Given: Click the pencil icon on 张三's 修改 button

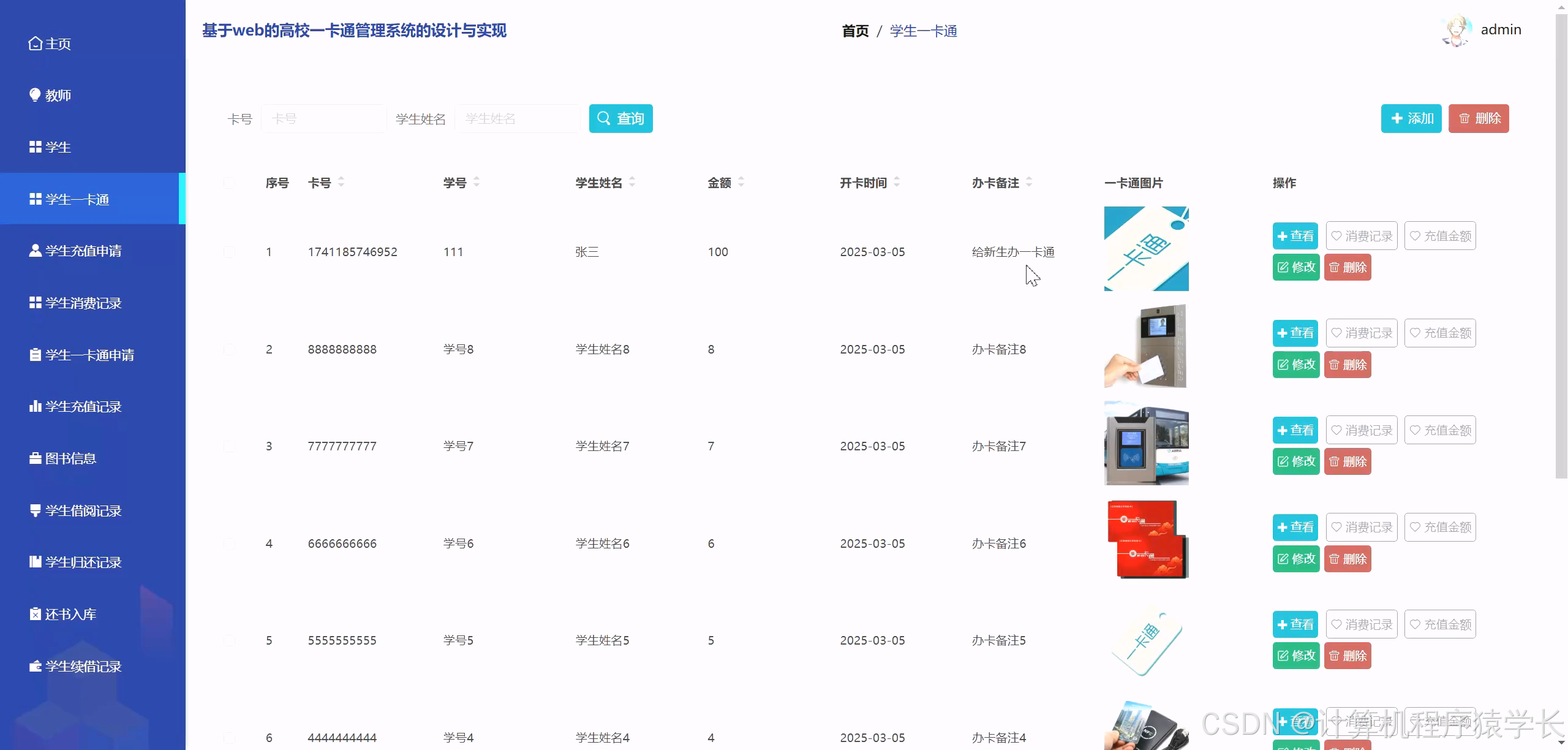Looking at the screenshot, I should click(x=1283, y=267).
